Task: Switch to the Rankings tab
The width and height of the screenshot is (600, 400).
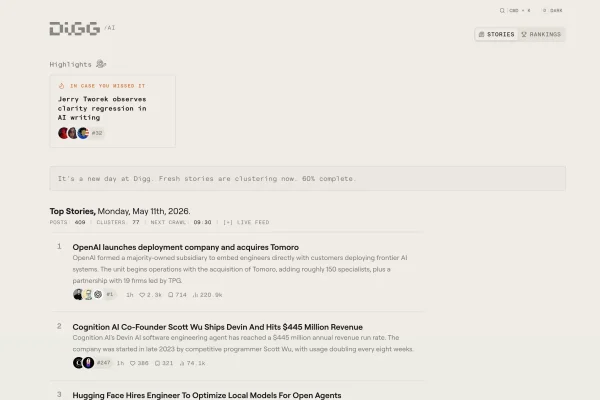Action: pyautogui.click(x=541, y=34)
